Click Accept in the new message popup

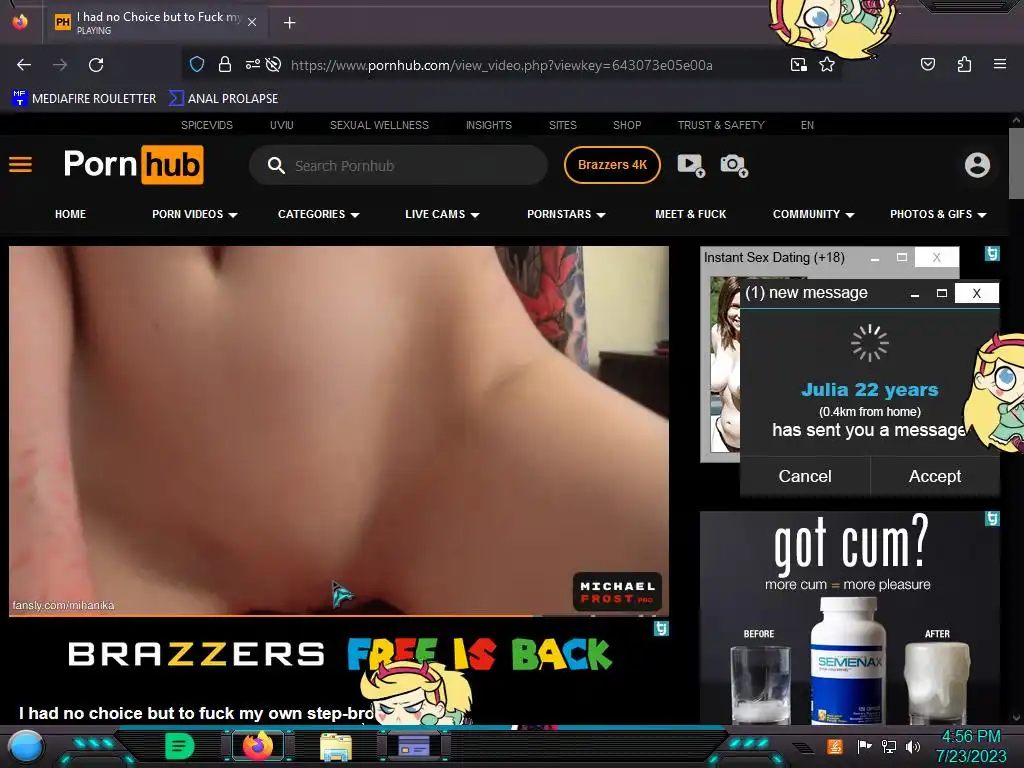pyautogui.click(x=935, y=476)
